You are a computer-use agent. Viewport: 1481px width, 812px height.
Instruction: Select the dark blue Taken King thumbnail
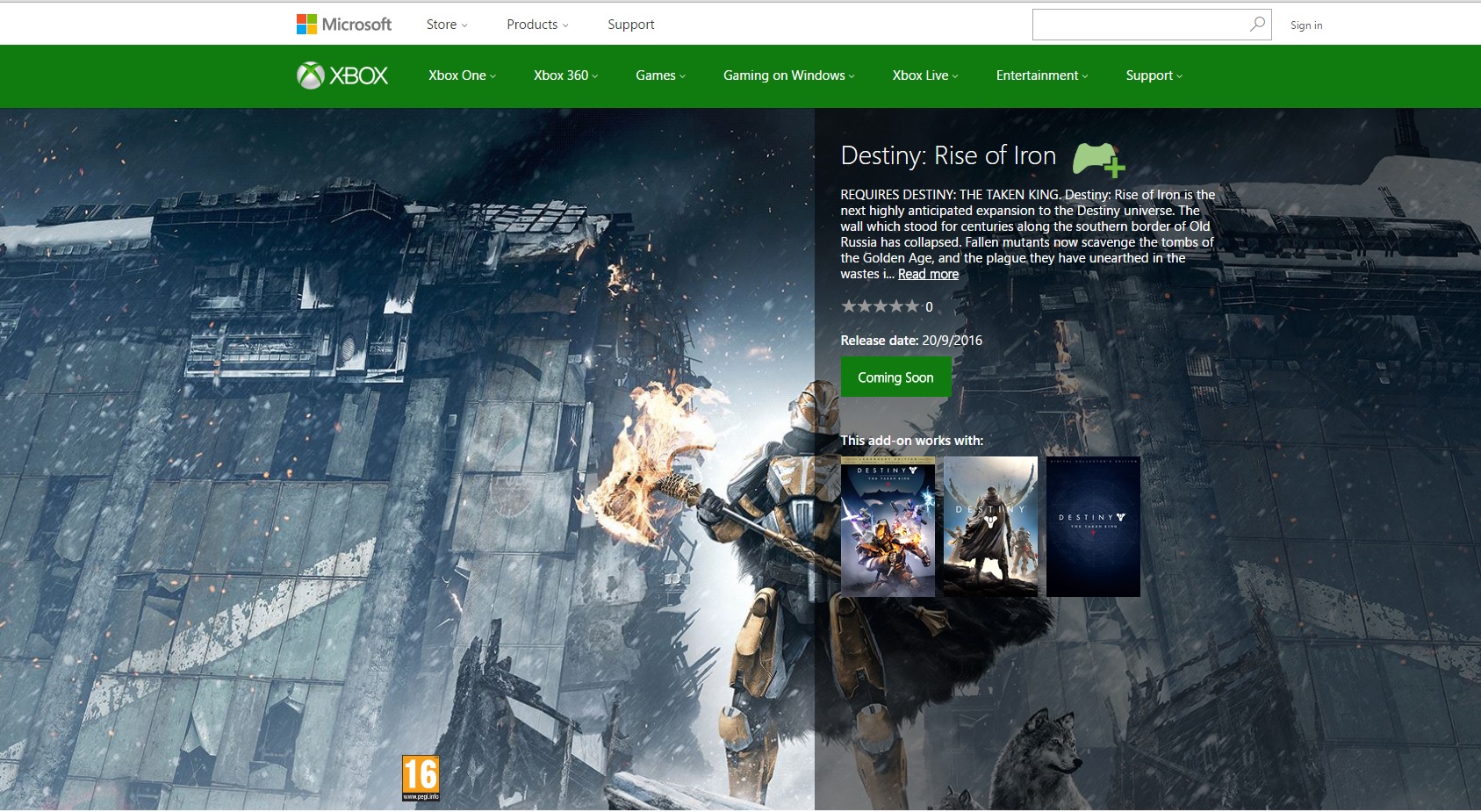coord(1093,527)
